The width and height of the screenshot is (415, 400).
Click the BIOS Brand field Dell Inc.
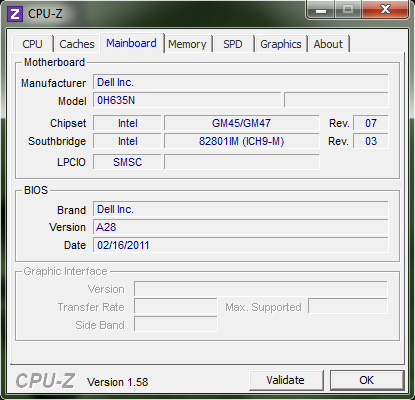[x=240, y=209]
